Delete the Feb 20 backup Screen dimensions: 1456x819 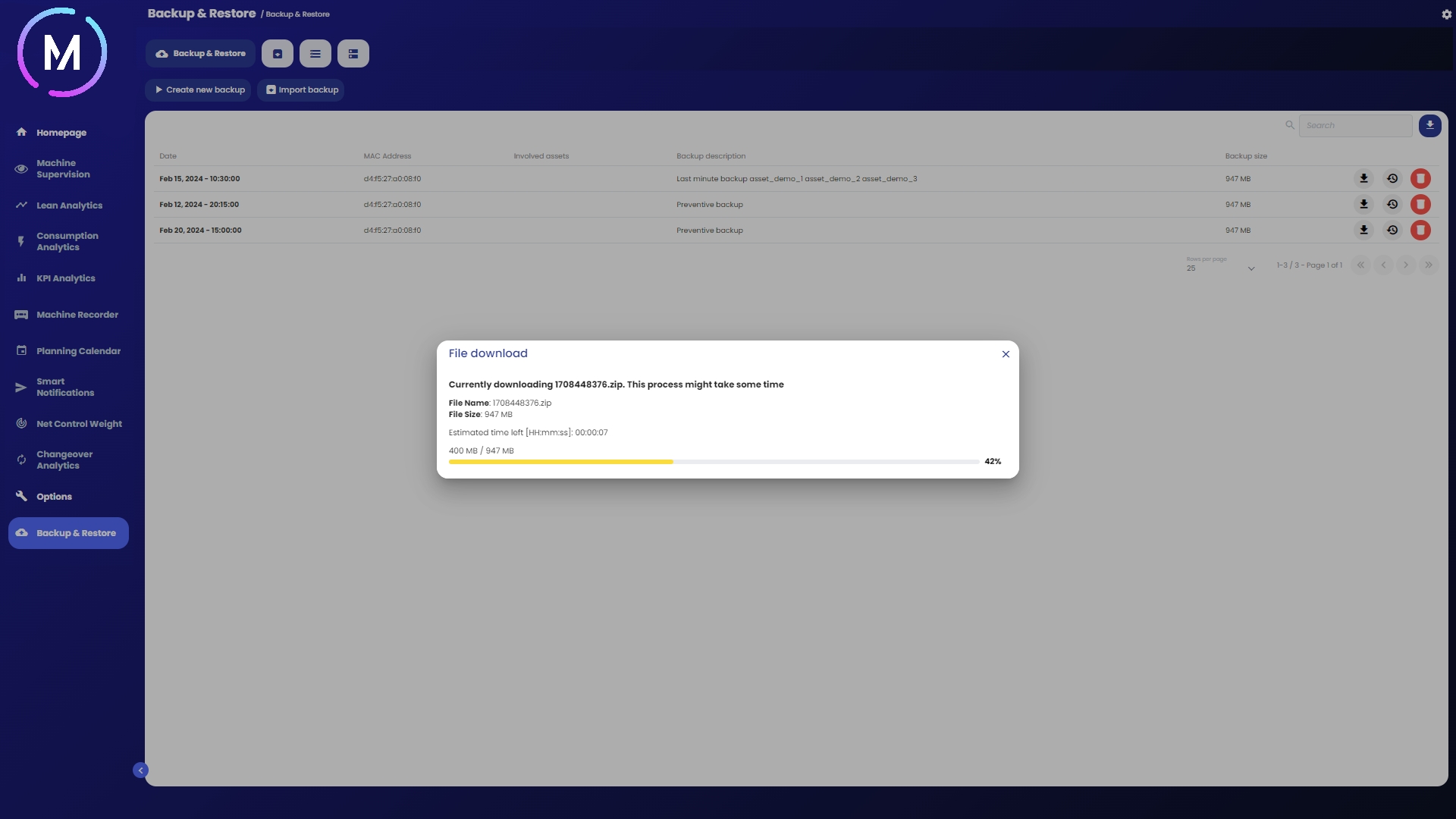1420,231
